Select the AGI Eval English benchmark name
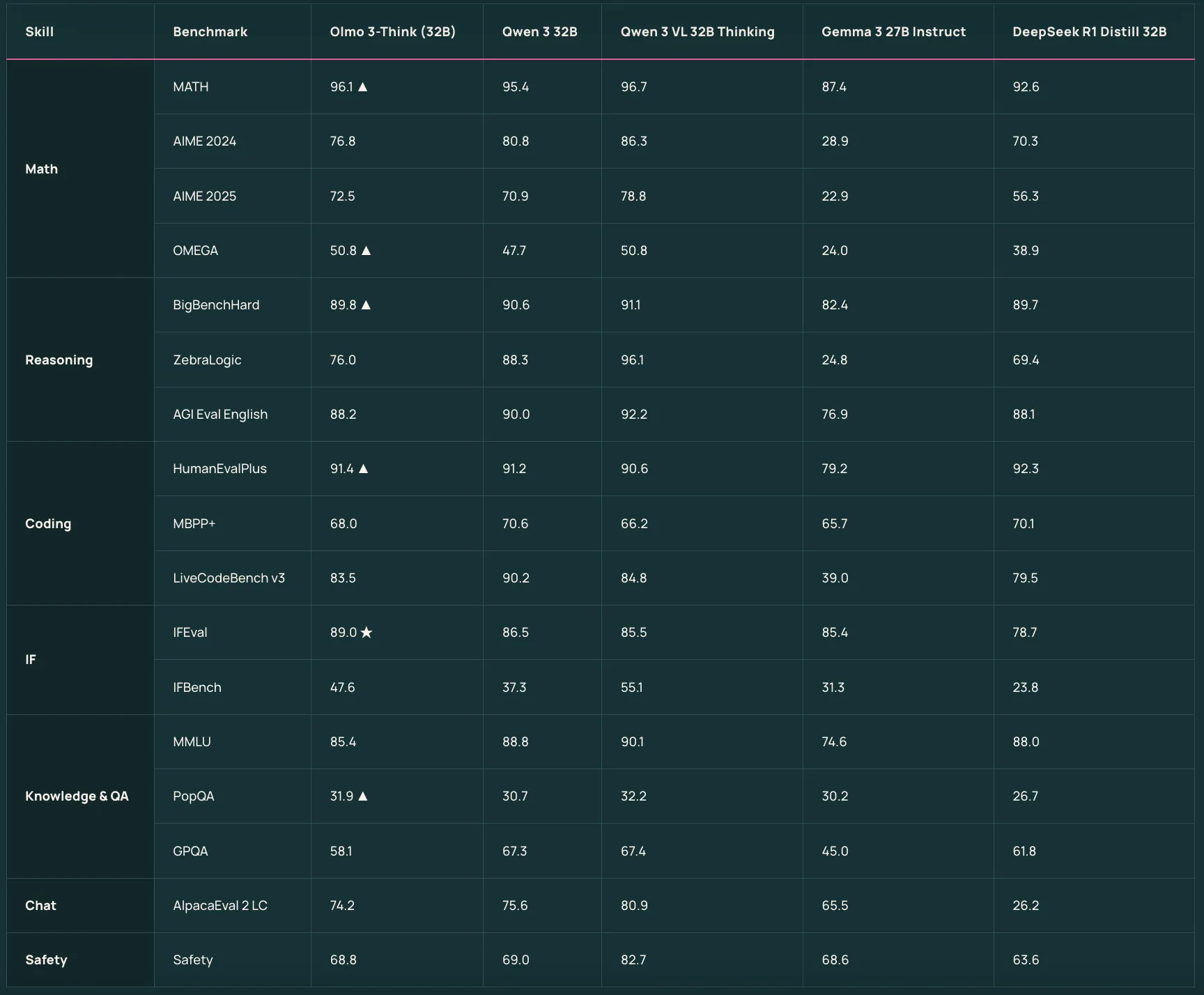 pos(220,415)
